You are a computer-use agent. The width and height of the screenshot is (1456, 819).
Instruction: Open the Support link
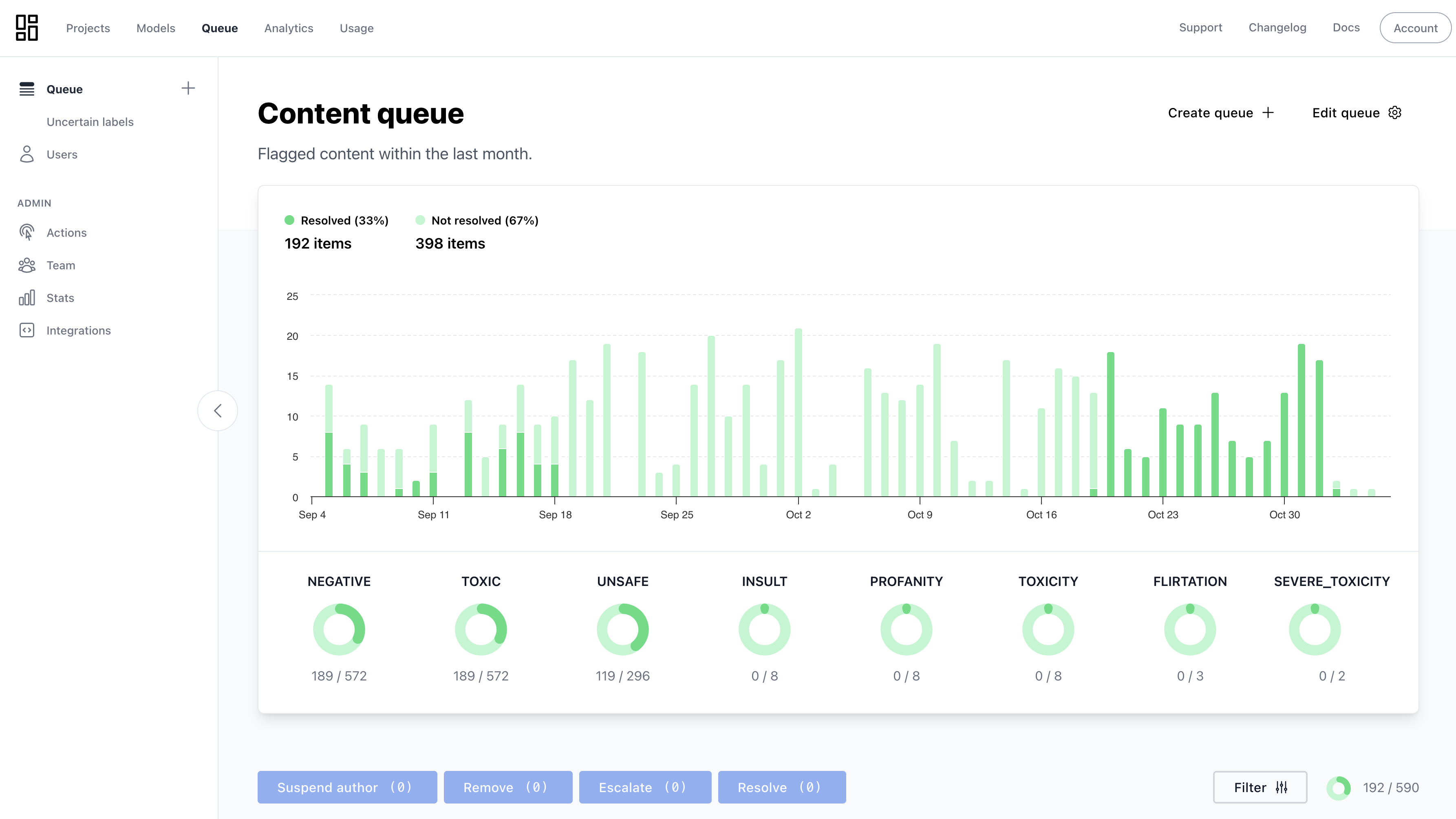1200,28
